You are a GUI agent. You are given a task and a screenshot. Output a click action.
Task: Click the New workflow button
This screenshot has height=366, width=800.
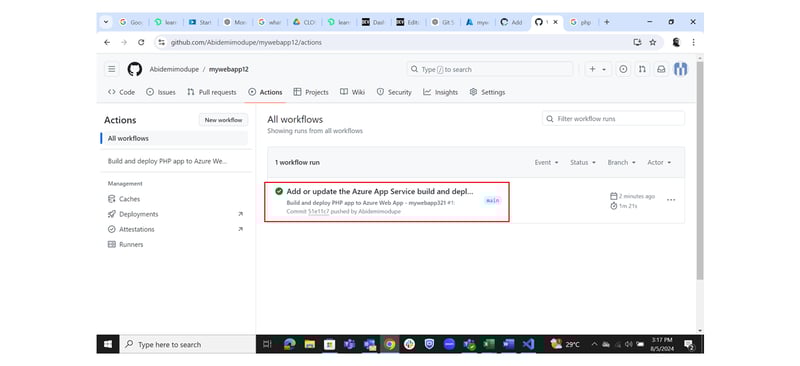(x=223, y=120)
